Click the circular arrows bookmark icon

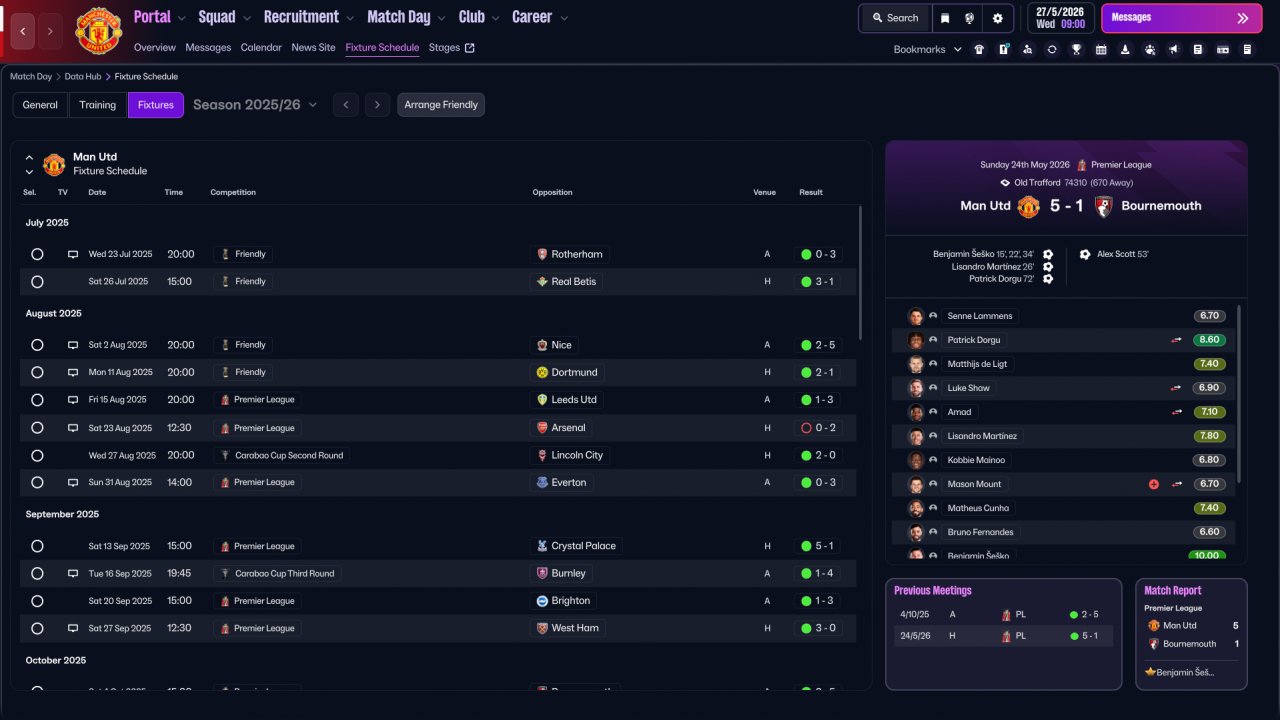(1052, 49)
